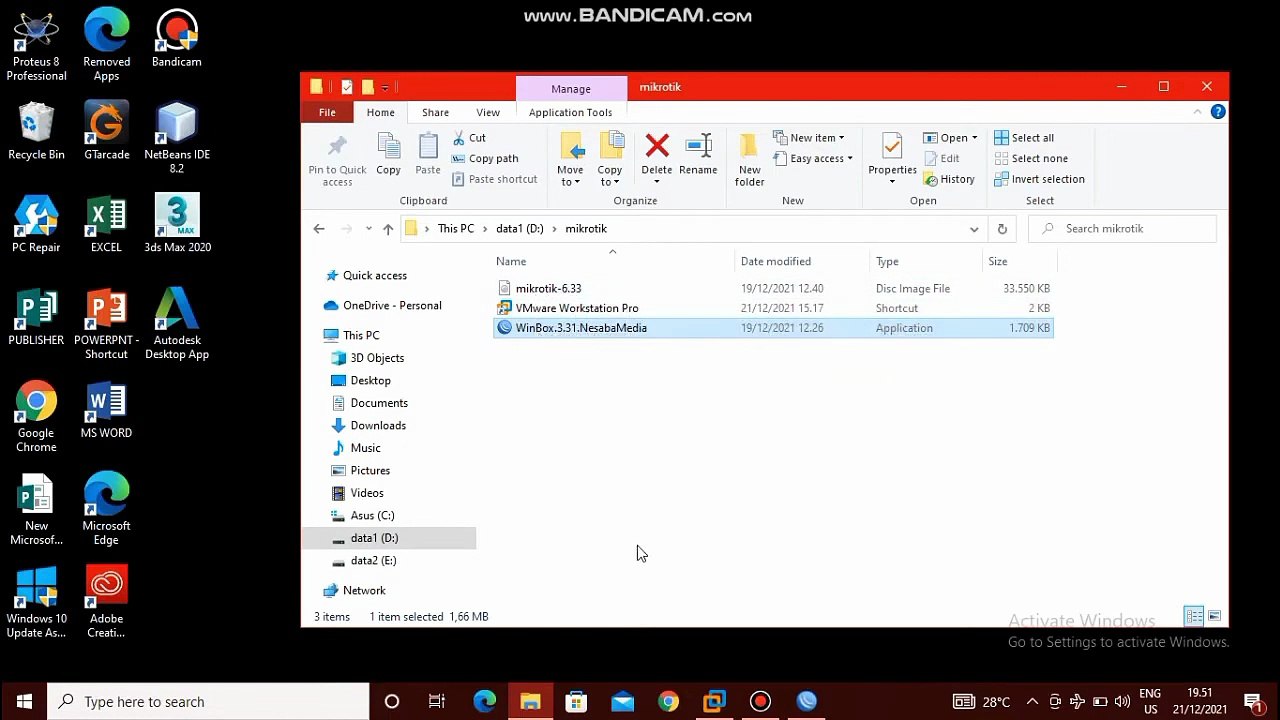1280x720 pixels.
Task: Go up one folder level
Action: pos(388,229)
